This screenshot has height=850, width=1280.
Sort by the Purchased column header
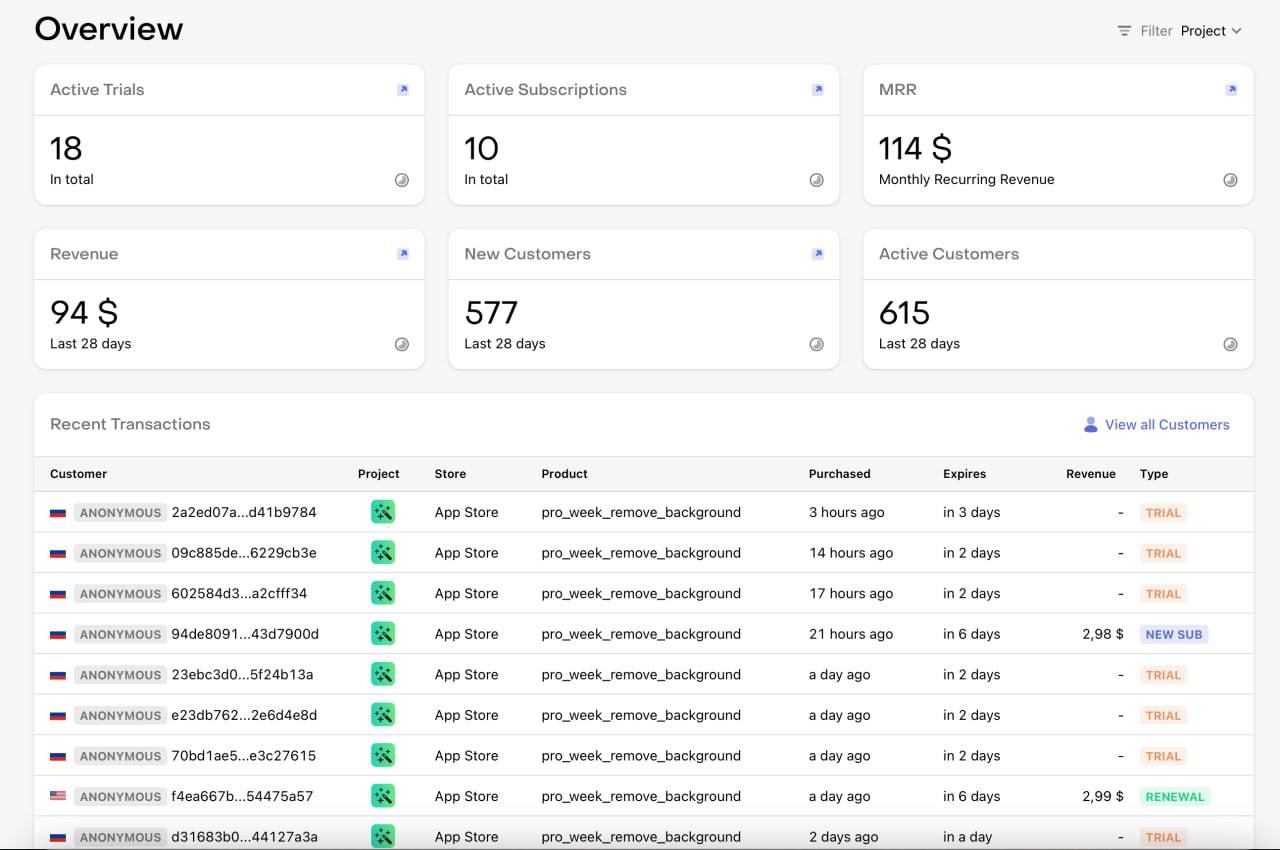click(839, 474)
